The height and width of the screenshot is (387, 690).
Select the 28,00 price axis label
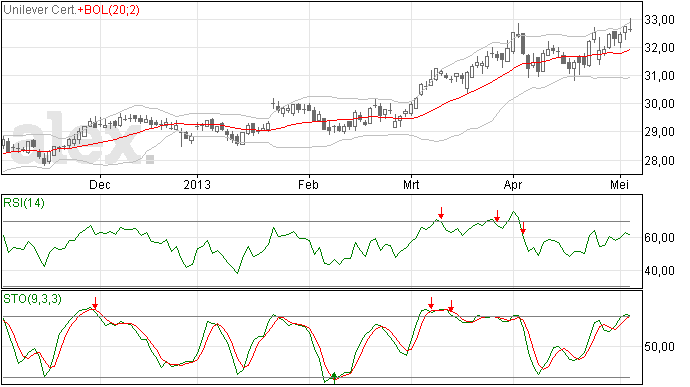(x=659, y=161)
